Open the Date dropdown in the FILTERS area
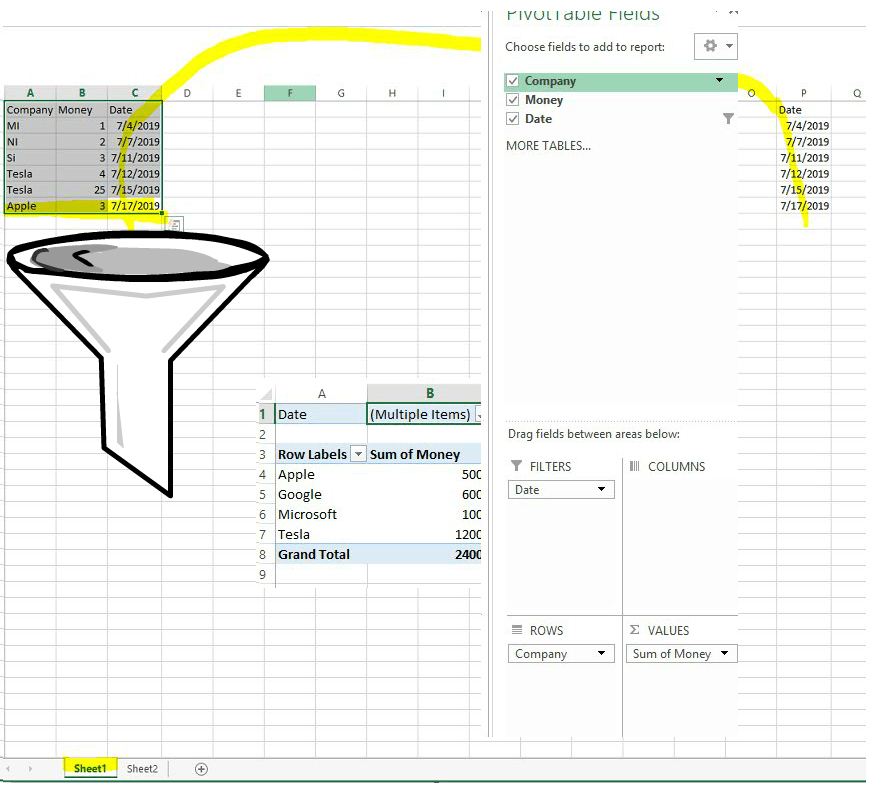This screenshot has height=800, width=875. 600,489
